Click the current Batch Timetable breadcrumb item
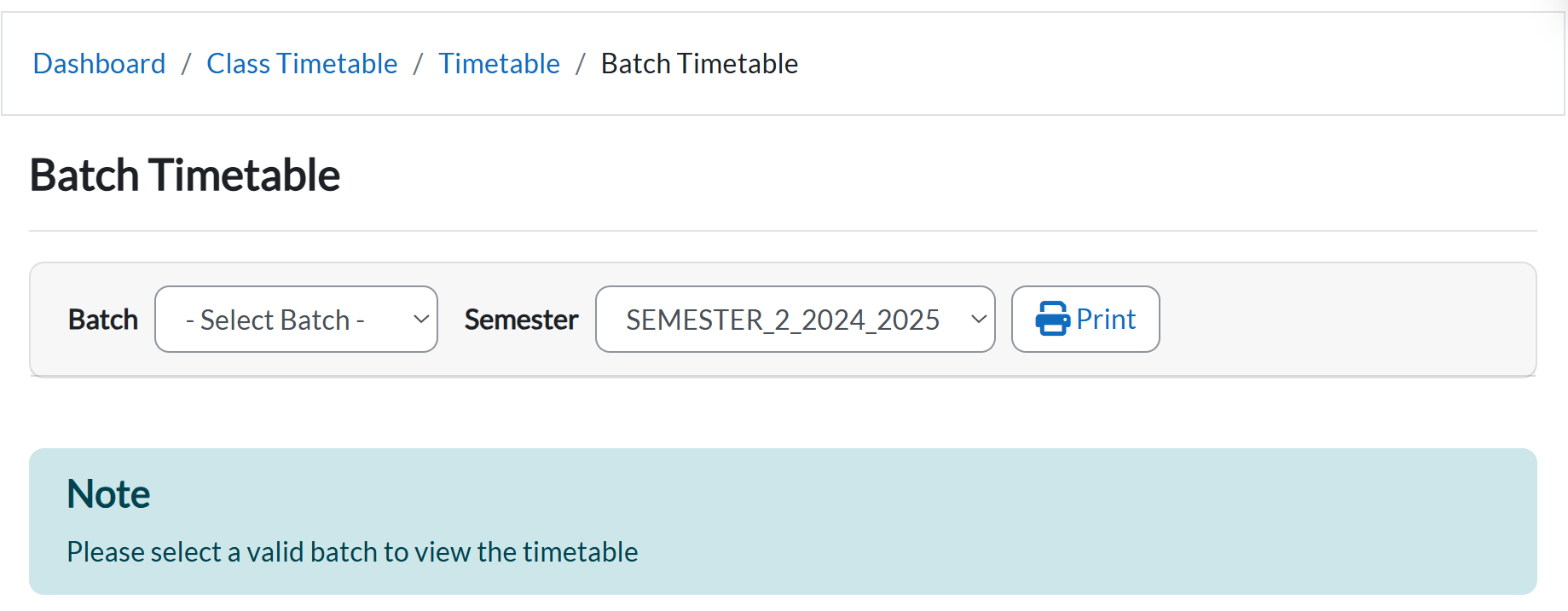The height and width of the screenshot is (611, 1568). pyautogui.click(x=699, y=64)
